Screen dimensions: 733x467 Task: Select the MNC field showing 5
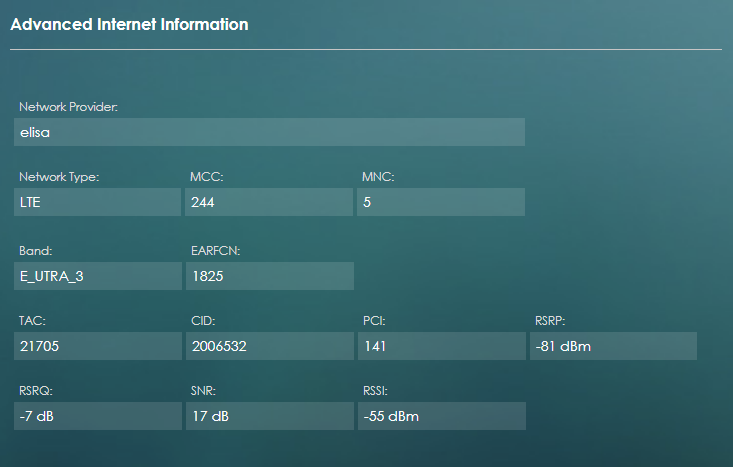440,202
